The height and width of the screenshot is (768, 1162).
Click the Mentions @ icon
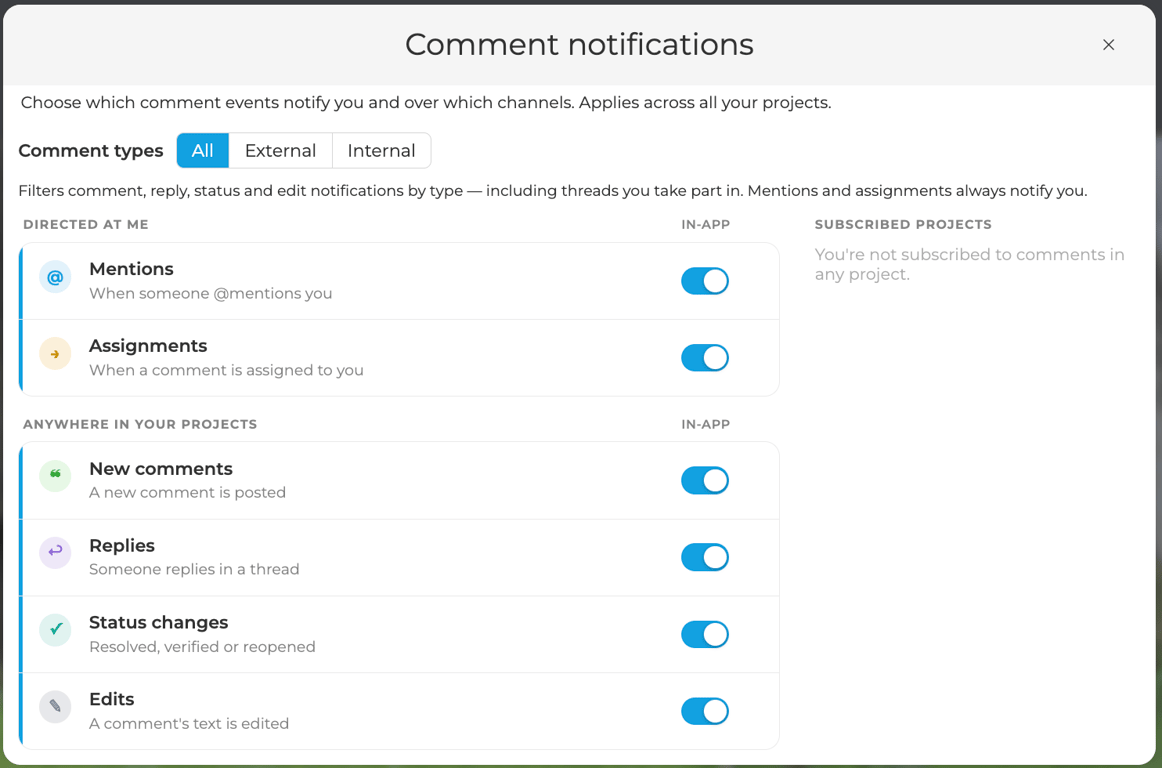pyautogui.click(x=55, y=277)
